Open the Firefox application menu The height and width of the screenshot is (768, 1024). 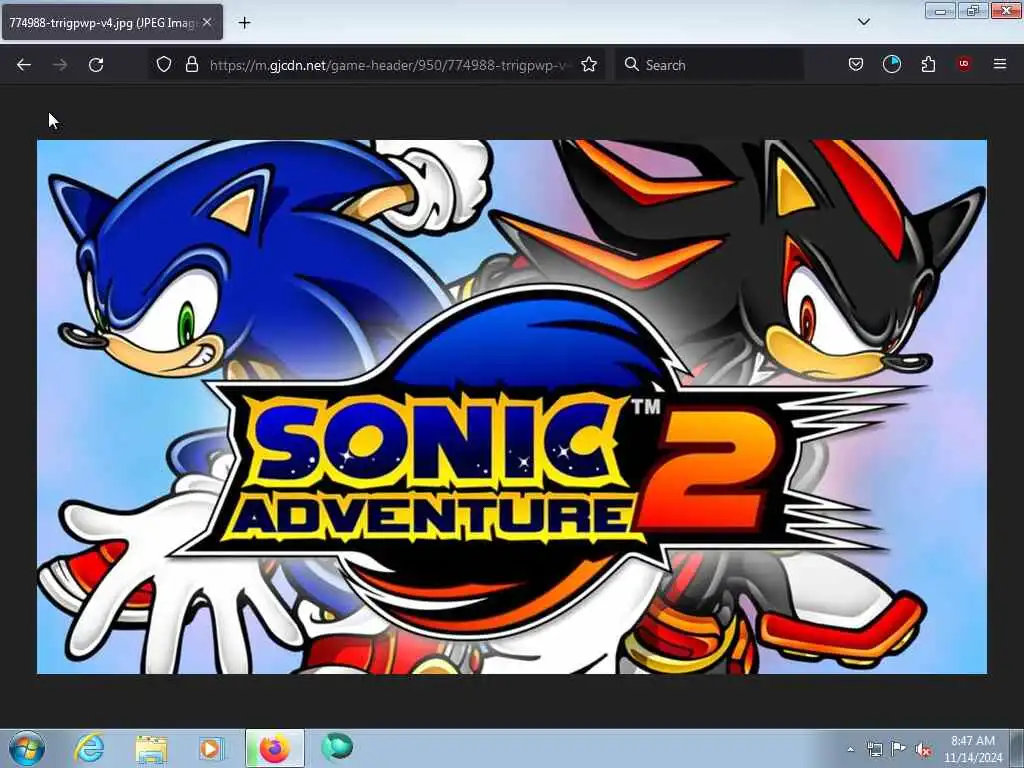[1000, 64]
